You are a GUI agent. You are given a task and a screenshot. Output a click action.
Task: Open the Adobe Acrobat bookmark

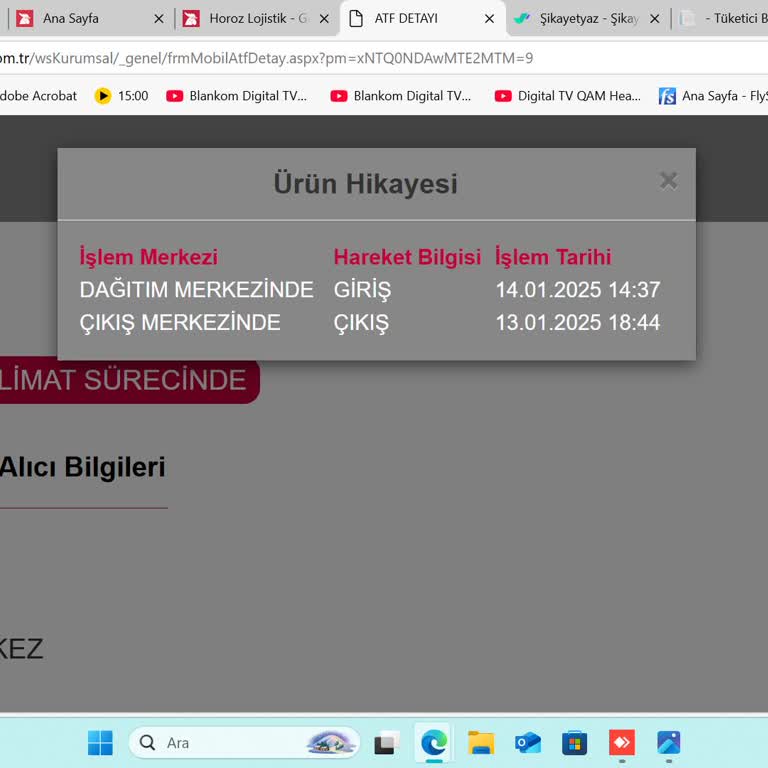click(x=39, y=96)
